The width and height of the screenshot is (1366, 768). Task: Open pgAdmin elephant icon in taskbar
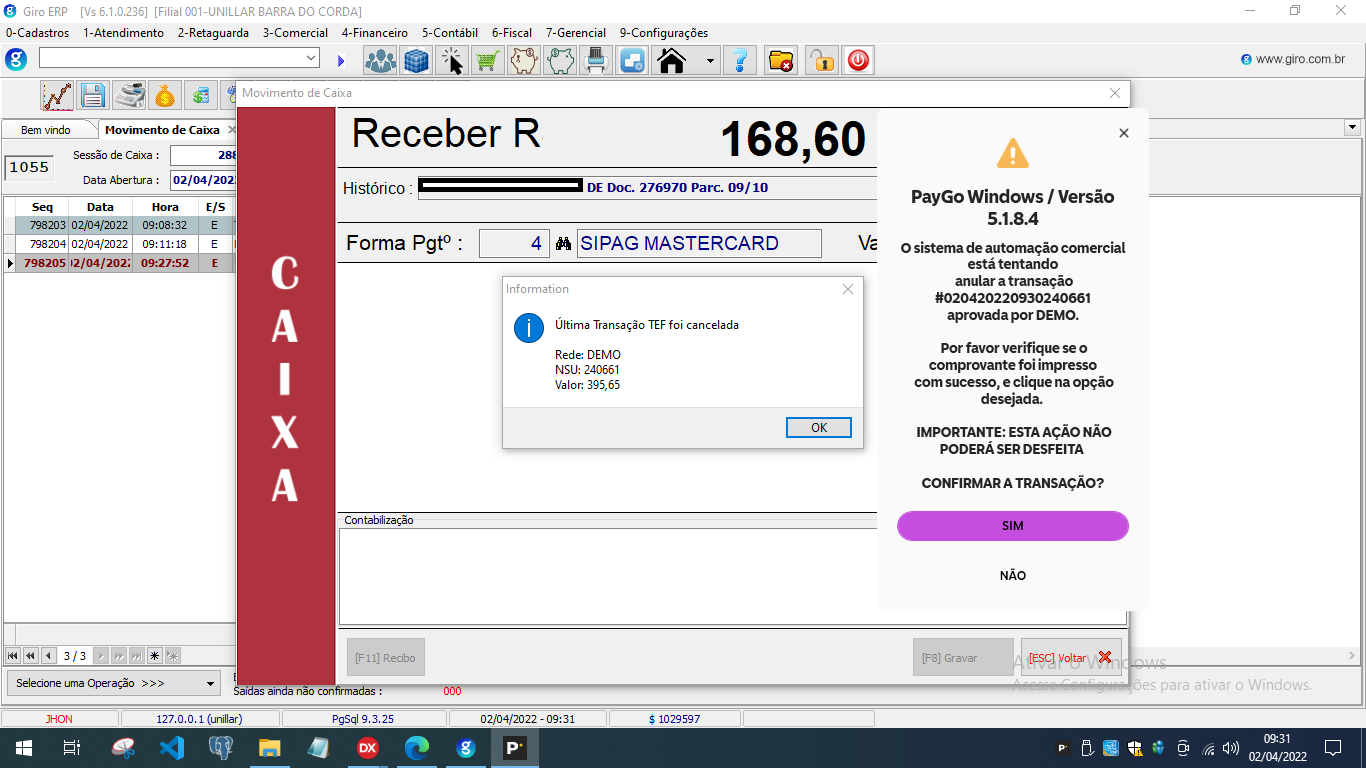220,747
